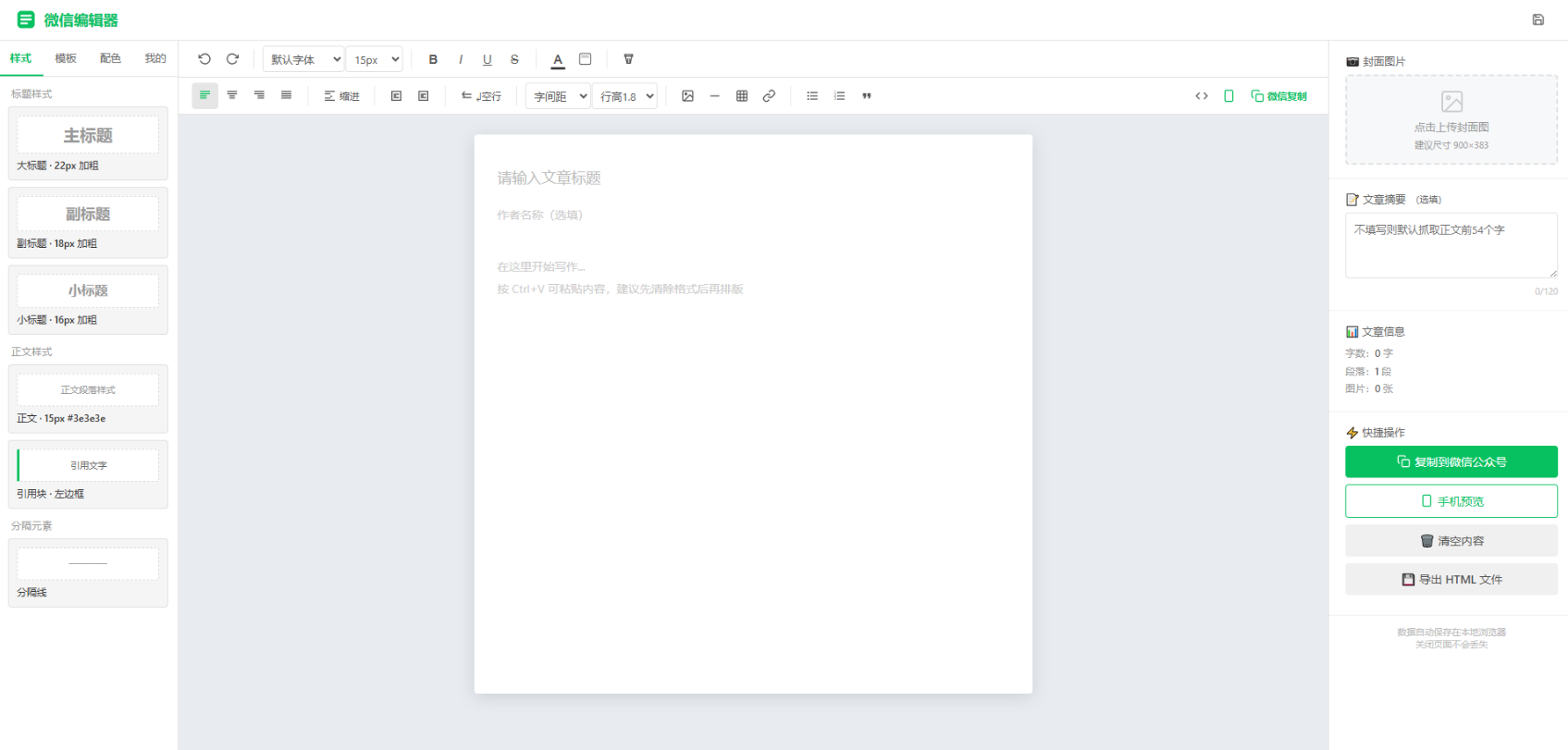The width and height of the screenshot is (1568, 750).
Task: Click the second margin box icon
Action: click(423, 96)
